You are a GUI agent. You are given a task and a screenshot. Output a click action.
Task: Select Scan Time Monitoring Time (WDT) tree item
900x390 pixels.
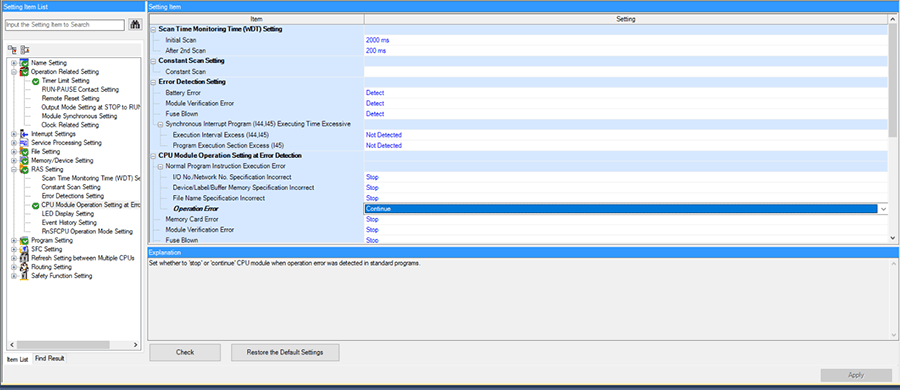click(91, 178)
